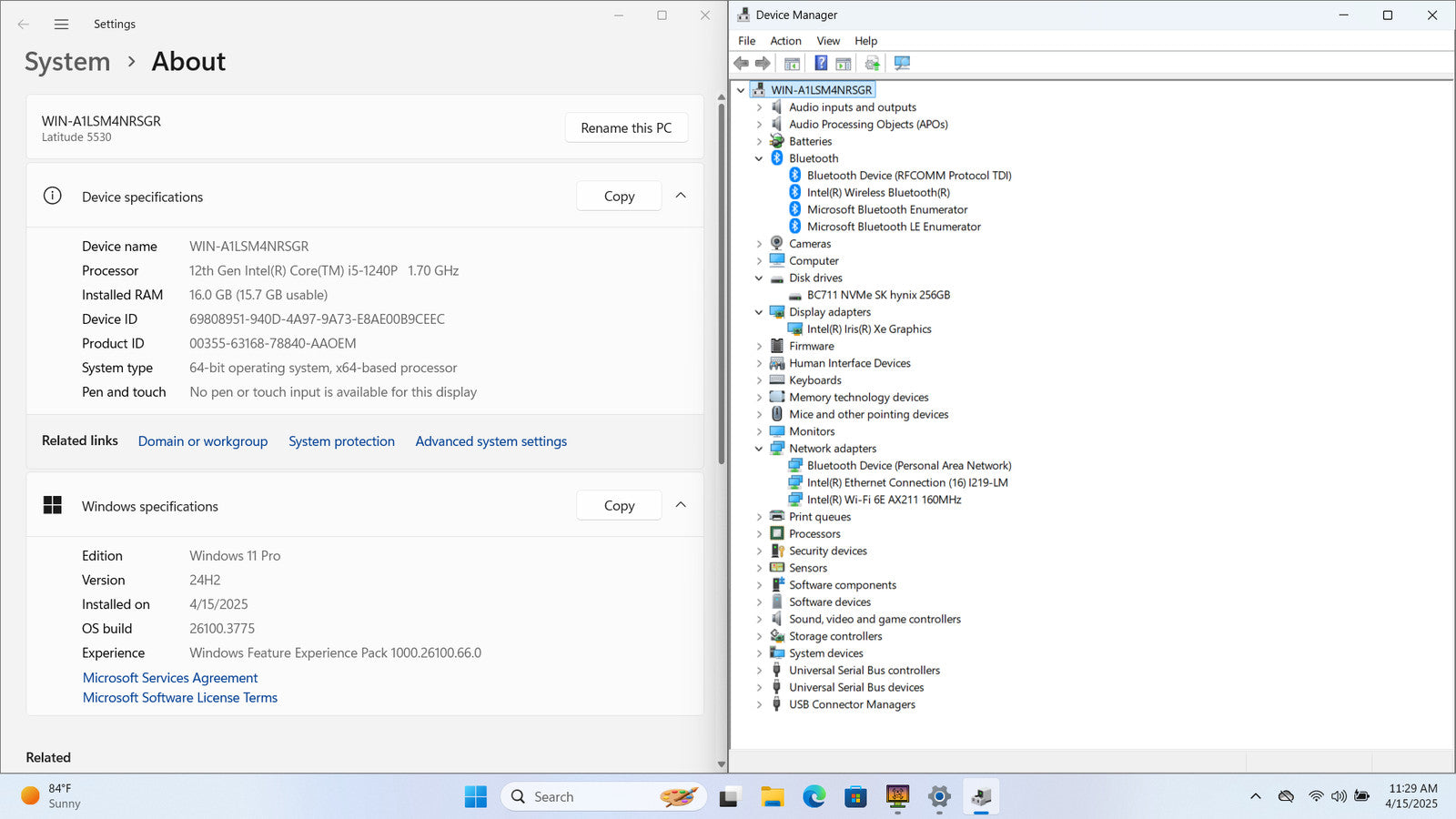Click the Properties toolbar icon in Device Manager

(x=793, y=63)
